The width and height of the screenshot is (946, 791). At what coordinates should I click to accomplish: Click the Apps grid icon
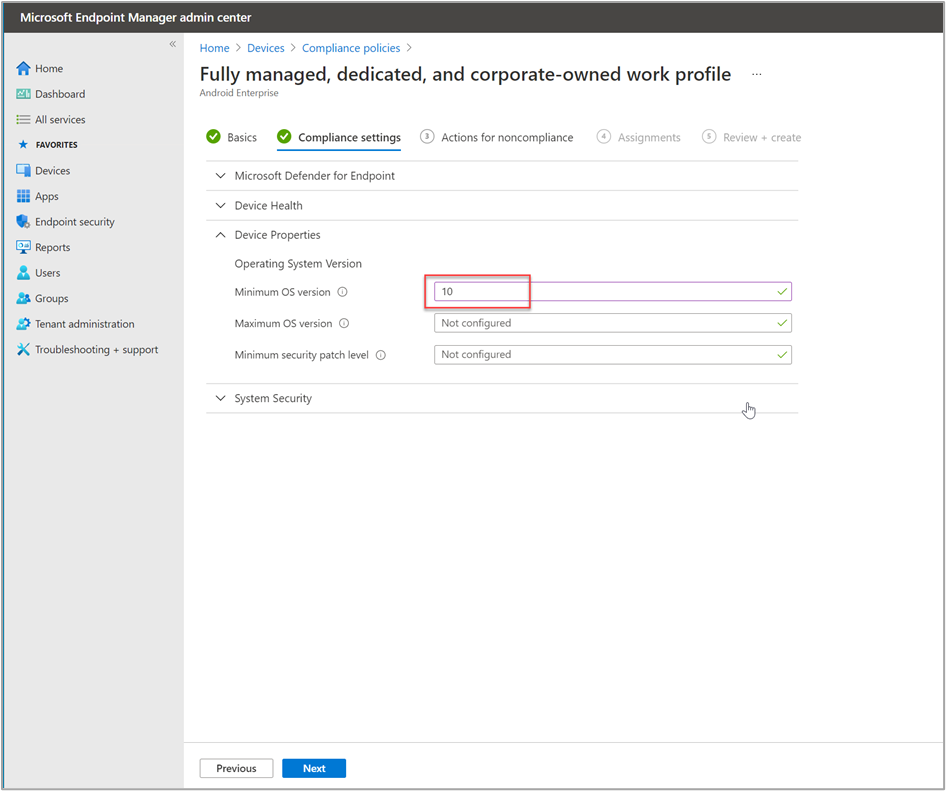(24, 197)
